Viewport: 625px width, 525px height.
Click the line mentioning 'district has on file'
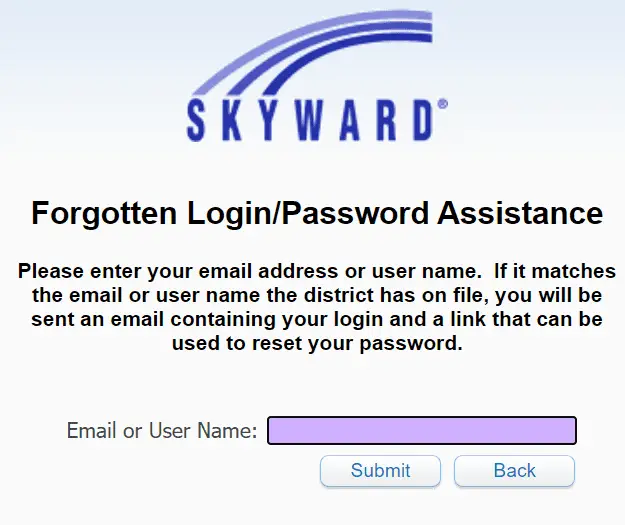[x=317, y=295]
